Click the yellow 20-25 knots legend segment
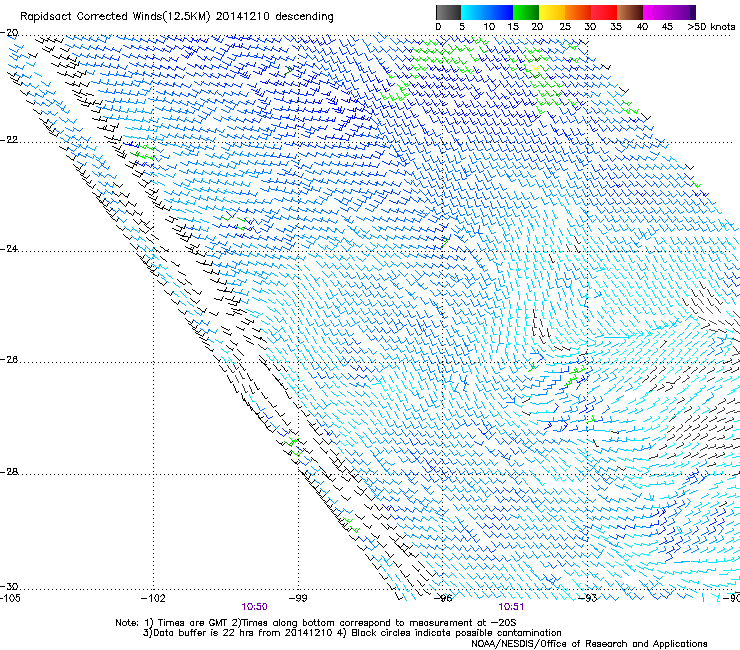The image size is (740, 650). [552, 12]
